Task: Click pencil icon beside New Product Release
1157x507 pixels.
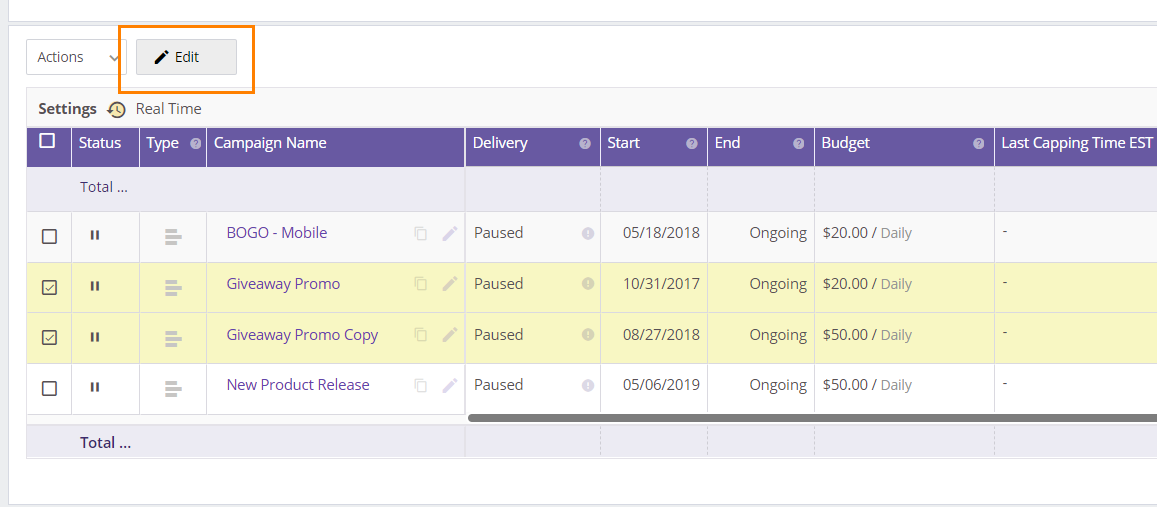Action: pos(450,385)
